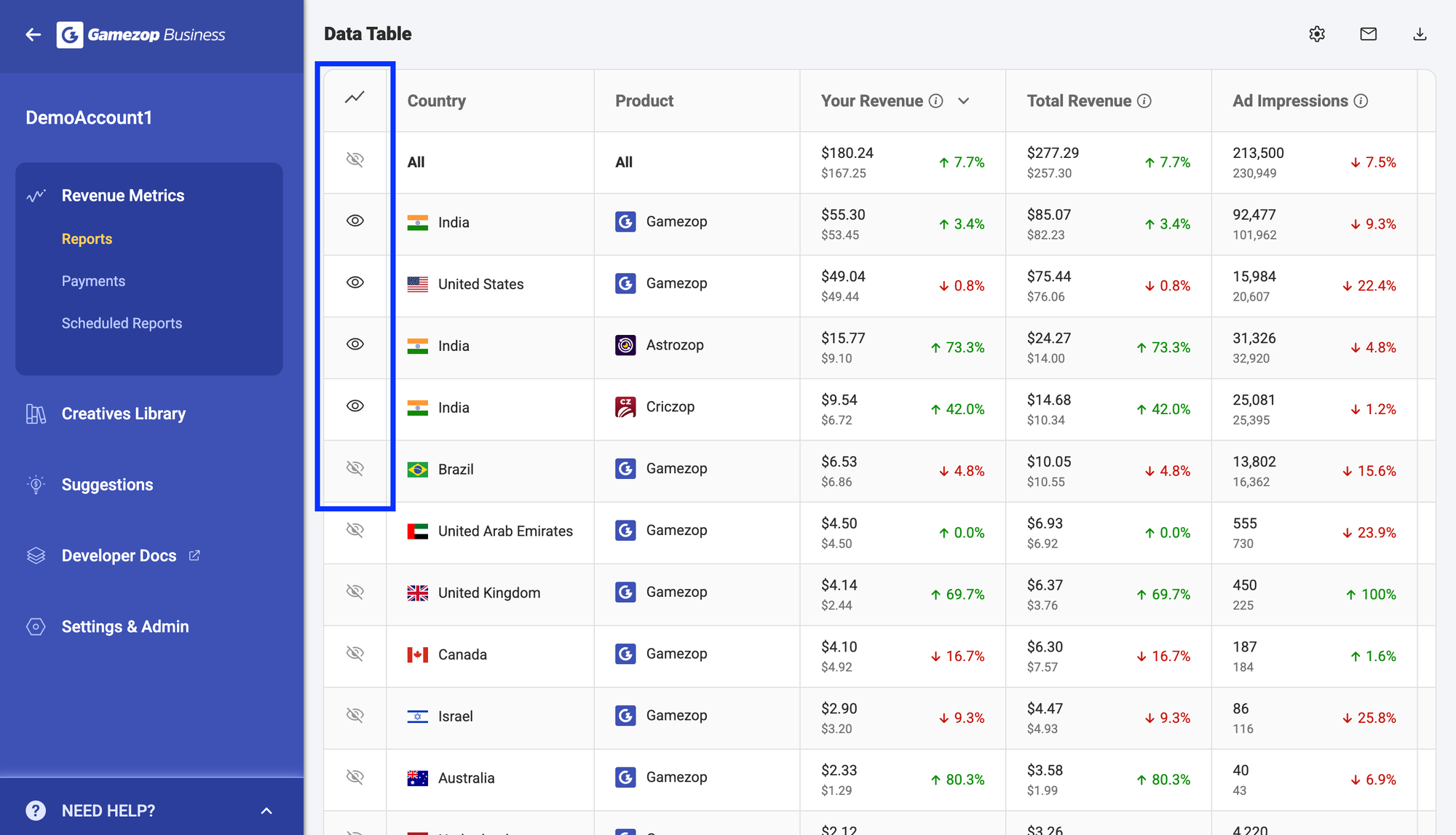
Task: Open Data Table settings gear
Action: click(x=1317, y=34)
